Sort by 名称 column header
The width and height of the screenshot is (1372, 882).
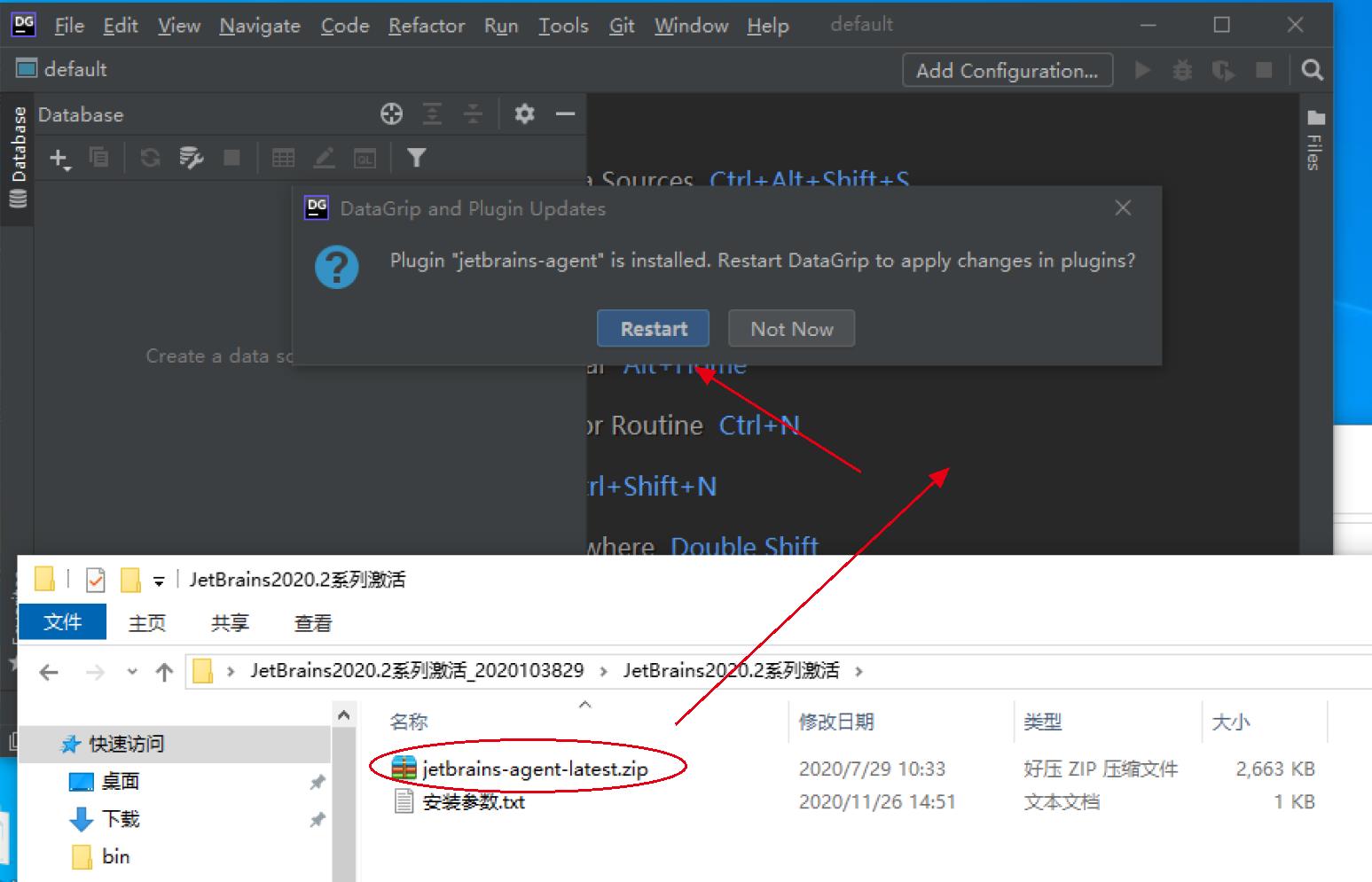click(409, 722)
